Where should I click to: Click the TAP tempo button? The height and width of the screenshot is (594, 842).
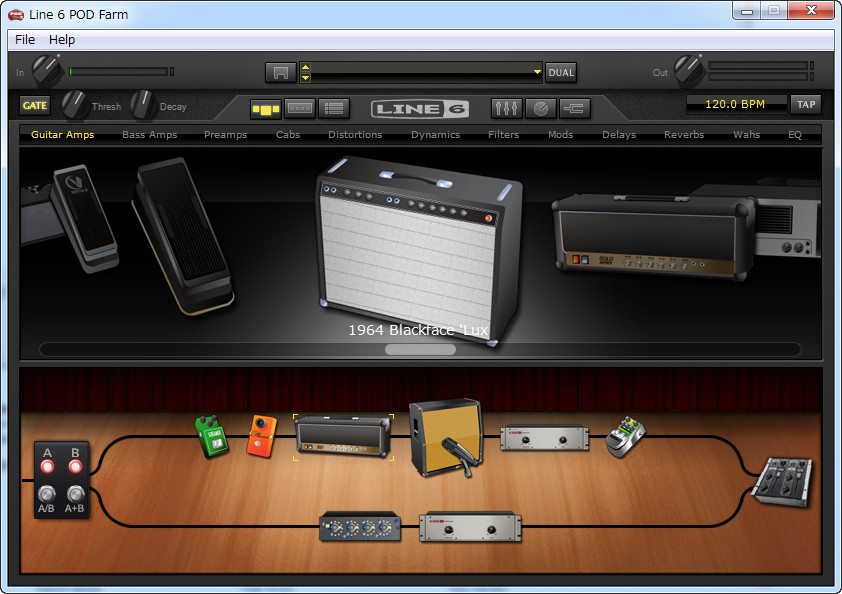point(805,104)
